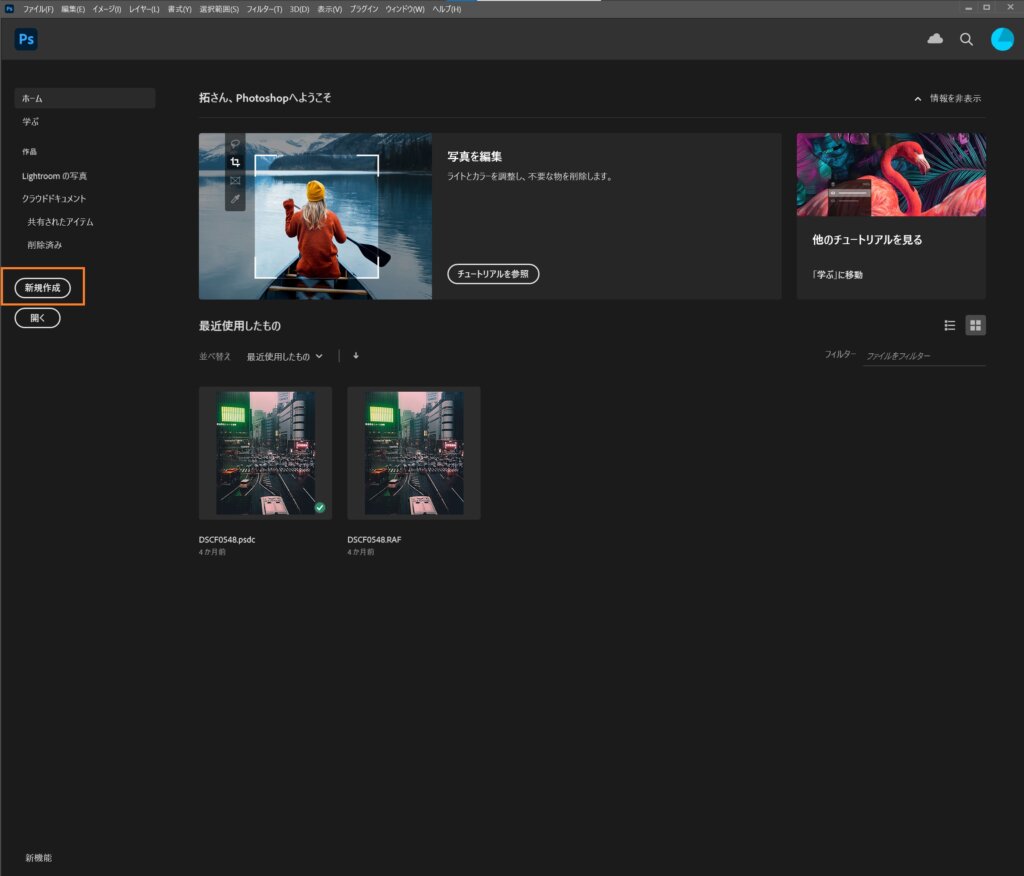The width and height of the screenshot is (1024, 876).
Task: Minimize the Photoshop window
Action: click(x=968, y=8)
